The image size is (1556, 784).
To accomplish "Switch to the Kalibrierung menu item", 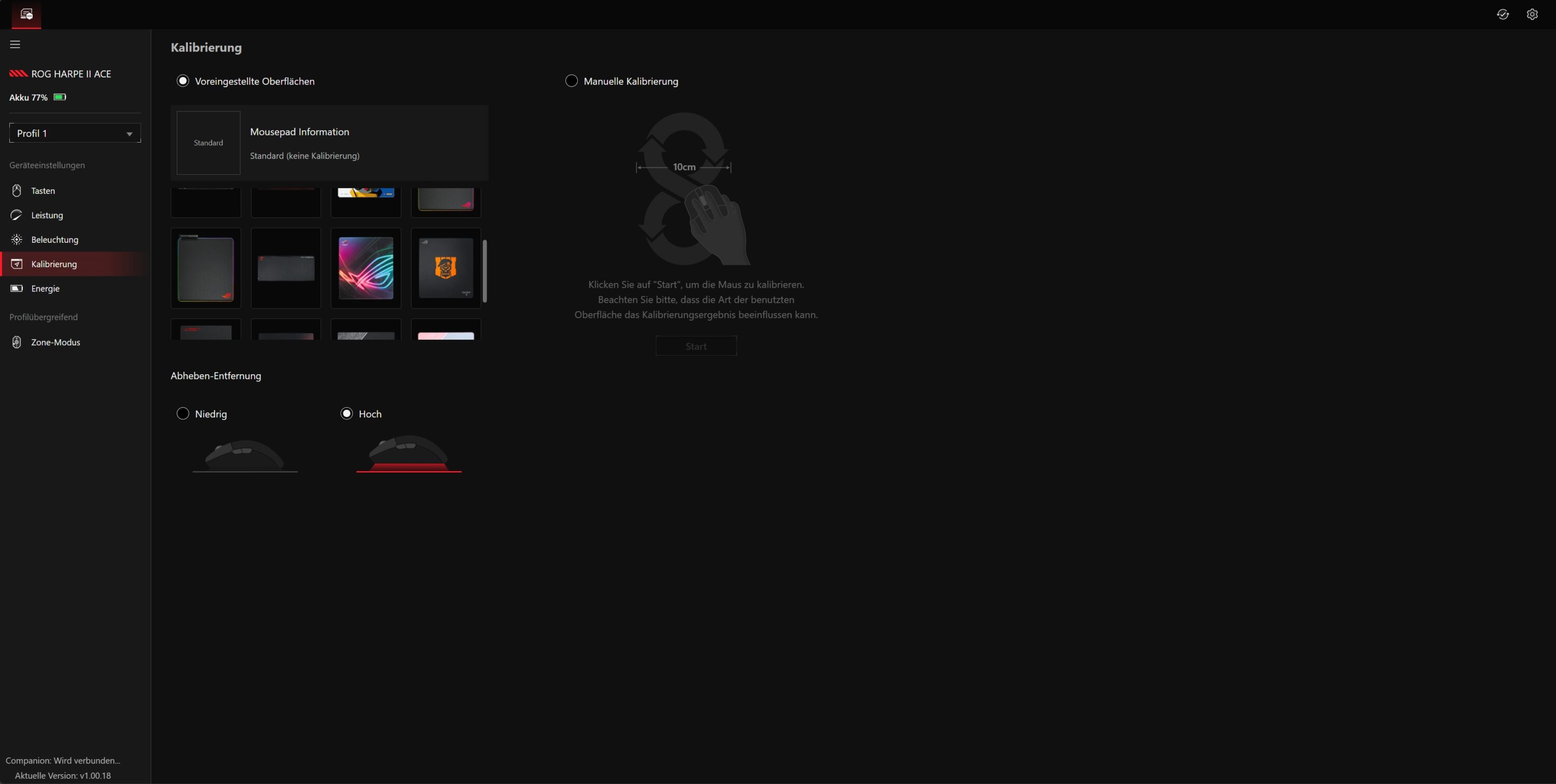I will [54, 264].
